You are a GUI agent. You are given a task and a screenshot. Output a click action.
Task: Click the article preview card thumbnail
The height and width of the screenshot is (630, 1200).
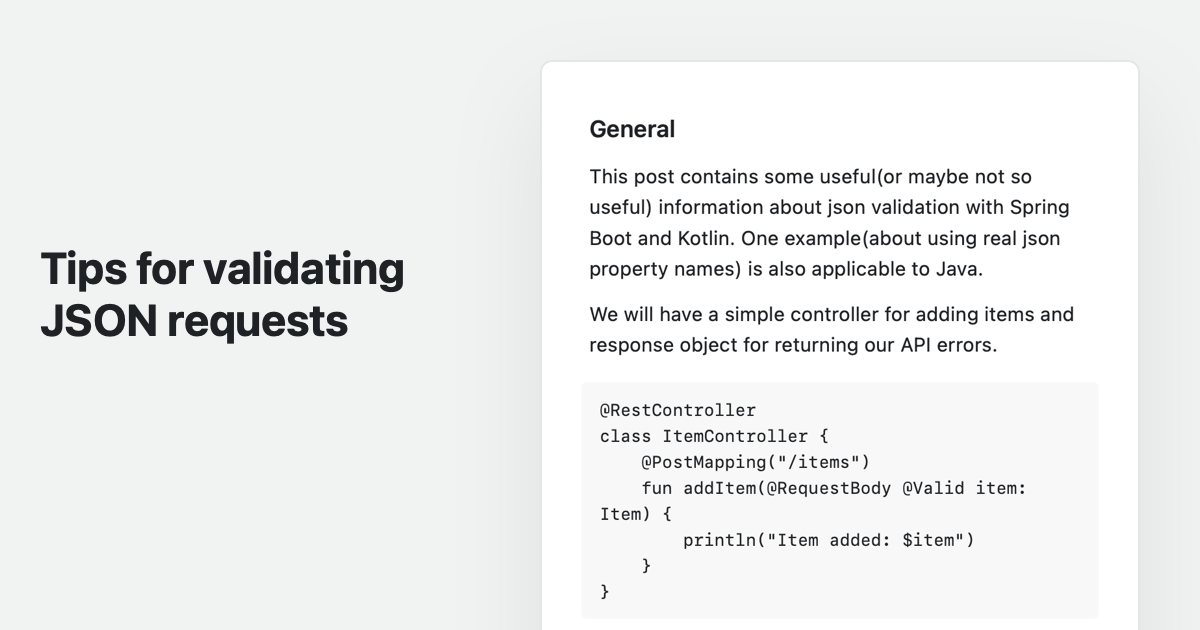840,346
